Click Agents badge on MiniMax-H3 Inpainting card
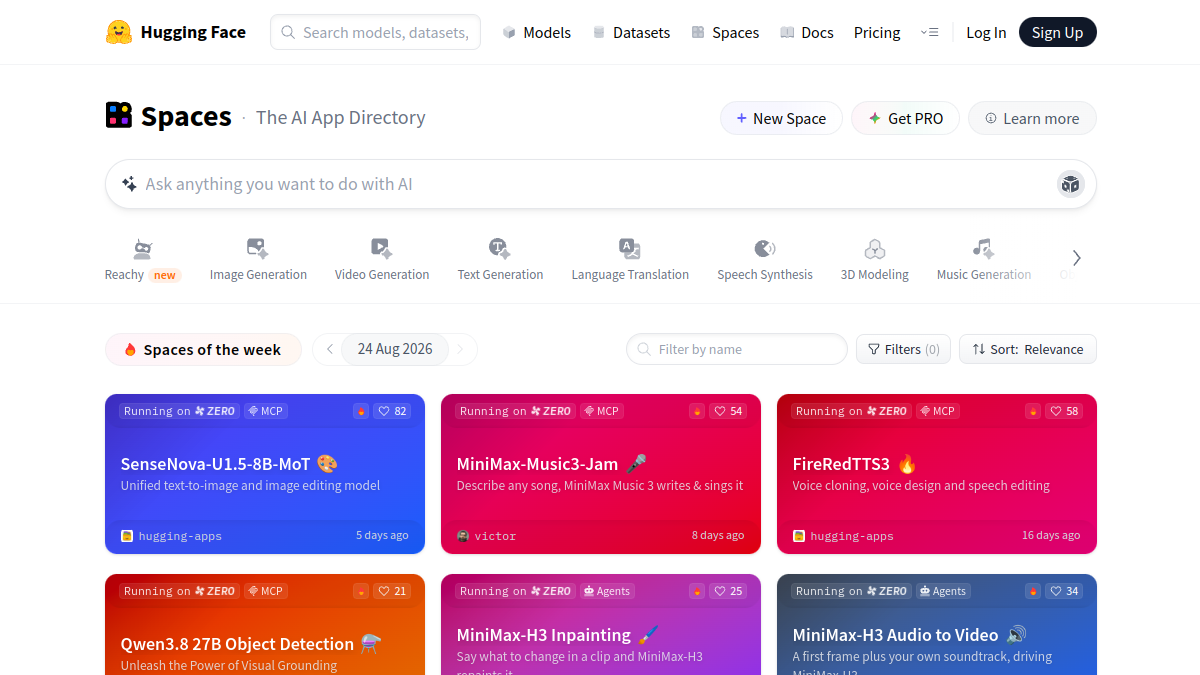Viewport: 1200px width, 675px height. pos(607,591)
